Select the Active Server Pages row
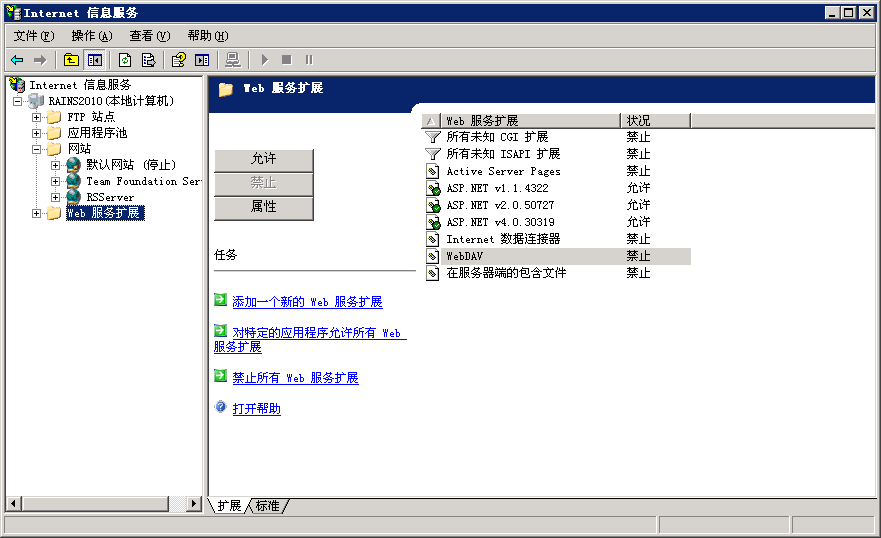Viewport: 881px width, 538px height. click(x=556, y=171)
